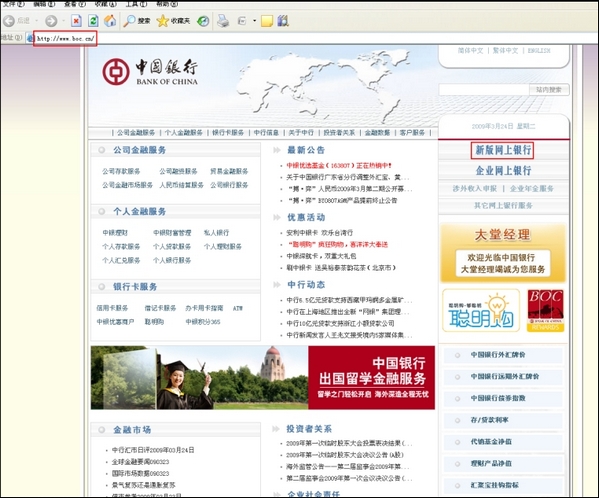Open the 文件 (File) menu
Screen dimensions: 599x498
click(x=14, y=4)
